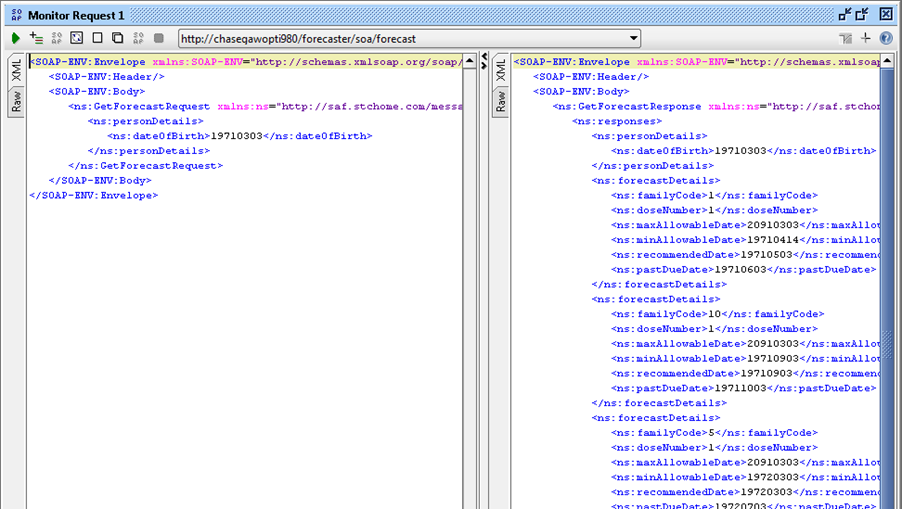Click into the endpoint URL field
The height and width of the screenshot is (509, 902).
(403, 39)
